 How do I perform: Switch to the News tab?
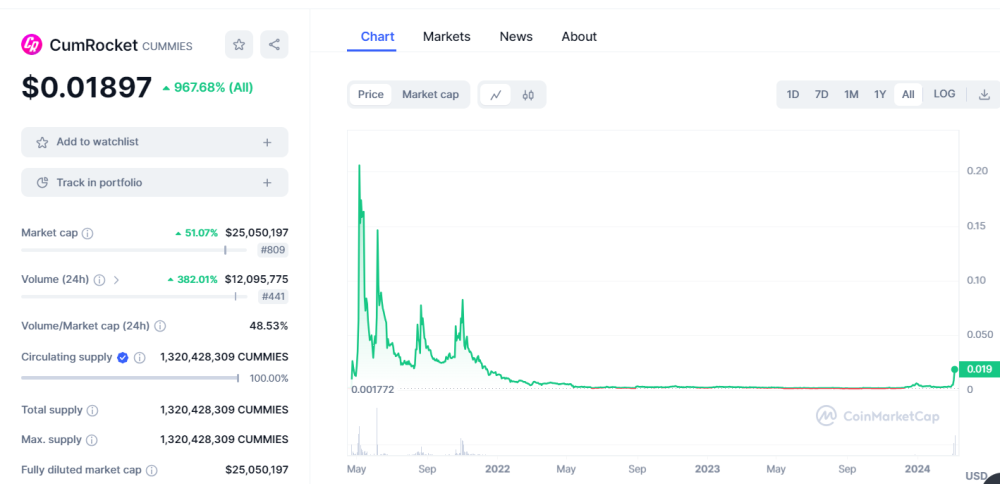click(516, 37)
